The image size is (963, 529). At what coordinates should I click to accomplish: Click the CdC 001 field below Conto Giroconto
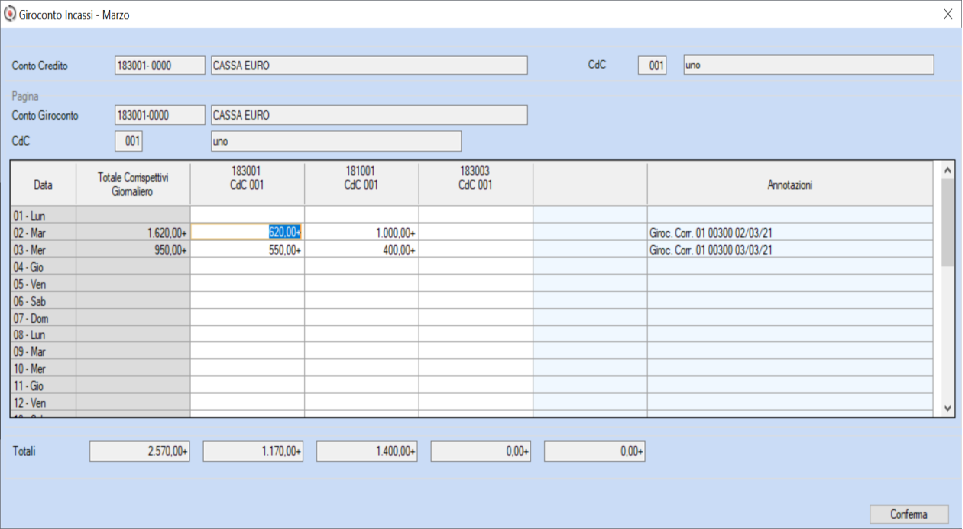point(128,141)
